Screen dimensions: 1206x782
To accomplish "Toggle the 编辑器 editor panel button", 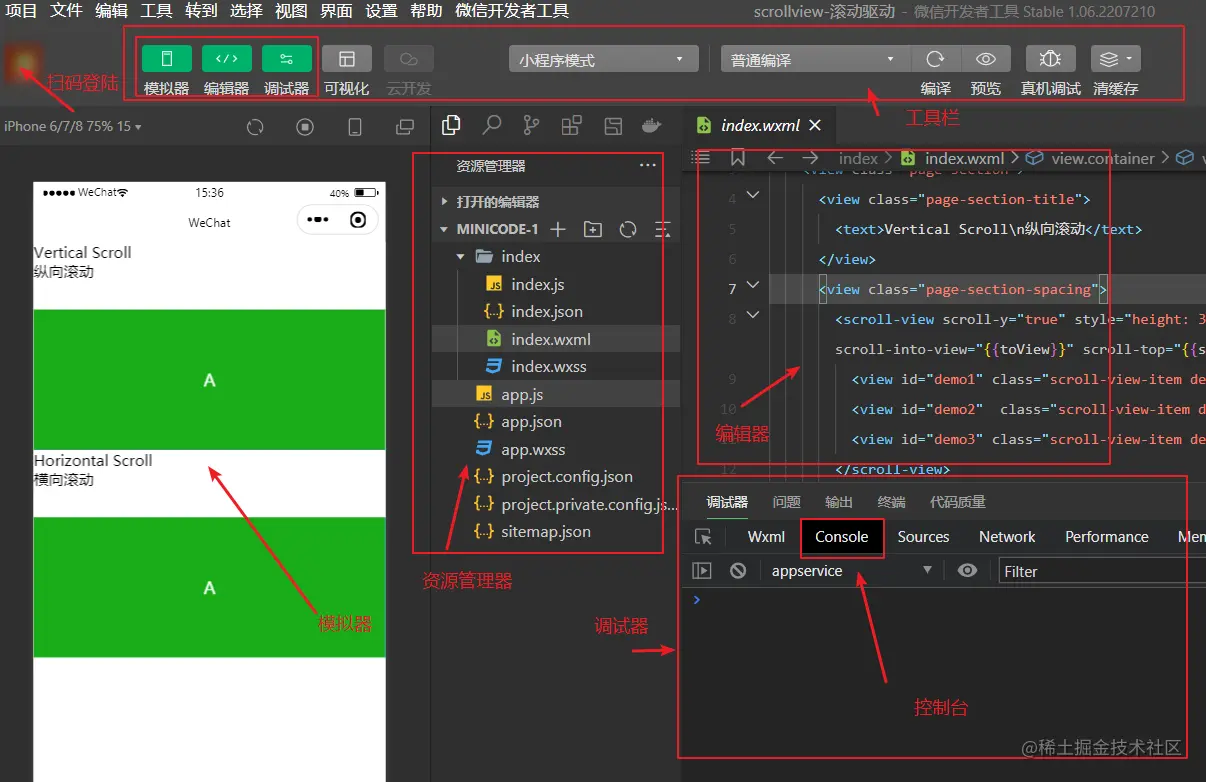I will coord(227,59).
